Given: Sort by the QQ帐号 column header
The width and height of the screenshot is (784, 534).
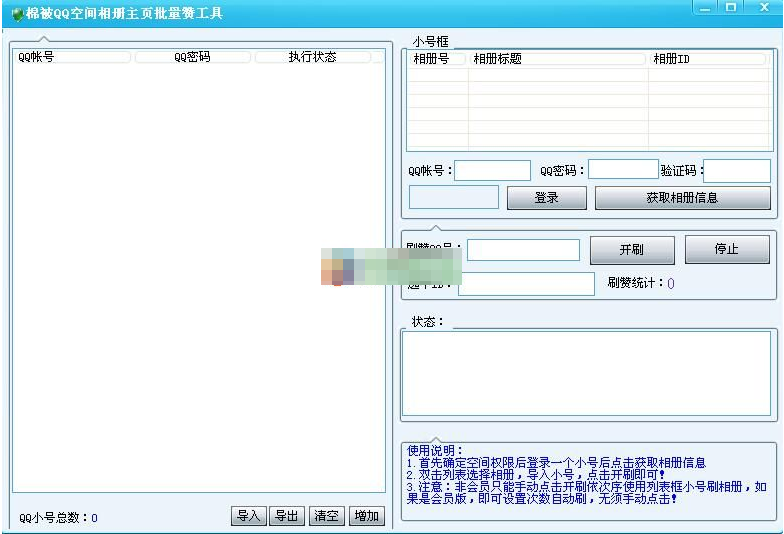Looking at the screenshot, I should pyautogui.click(x=73, y=57).
